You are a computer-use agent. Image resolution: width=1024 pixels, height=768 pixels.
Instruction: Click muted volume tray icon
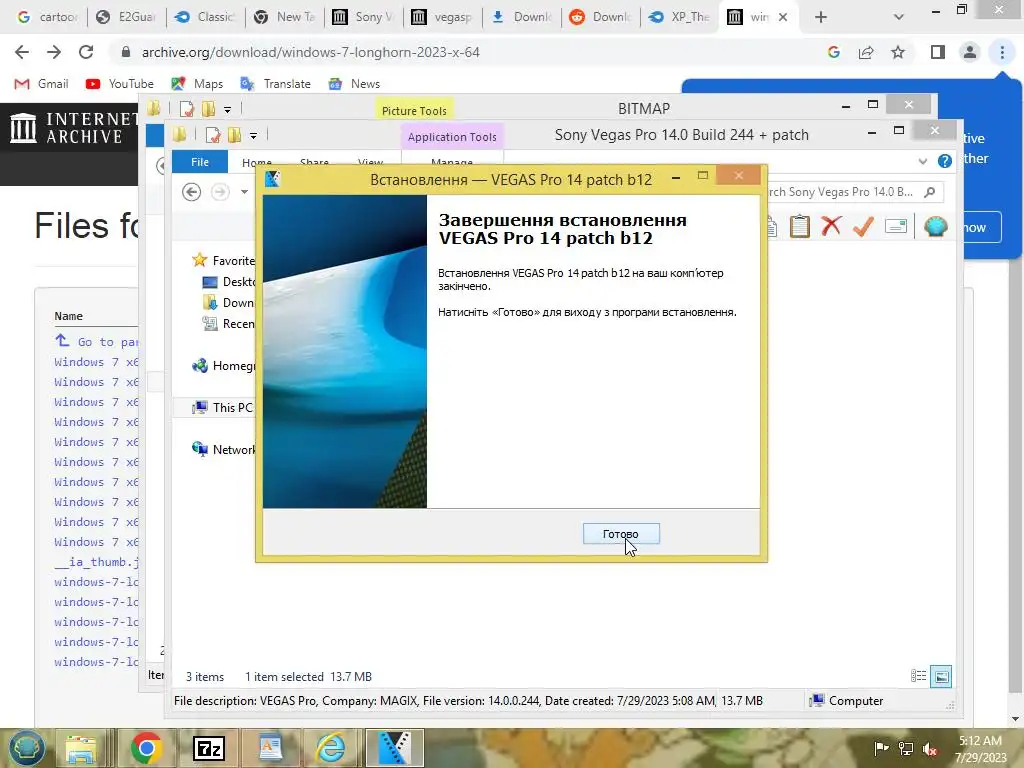pos(929,748)
